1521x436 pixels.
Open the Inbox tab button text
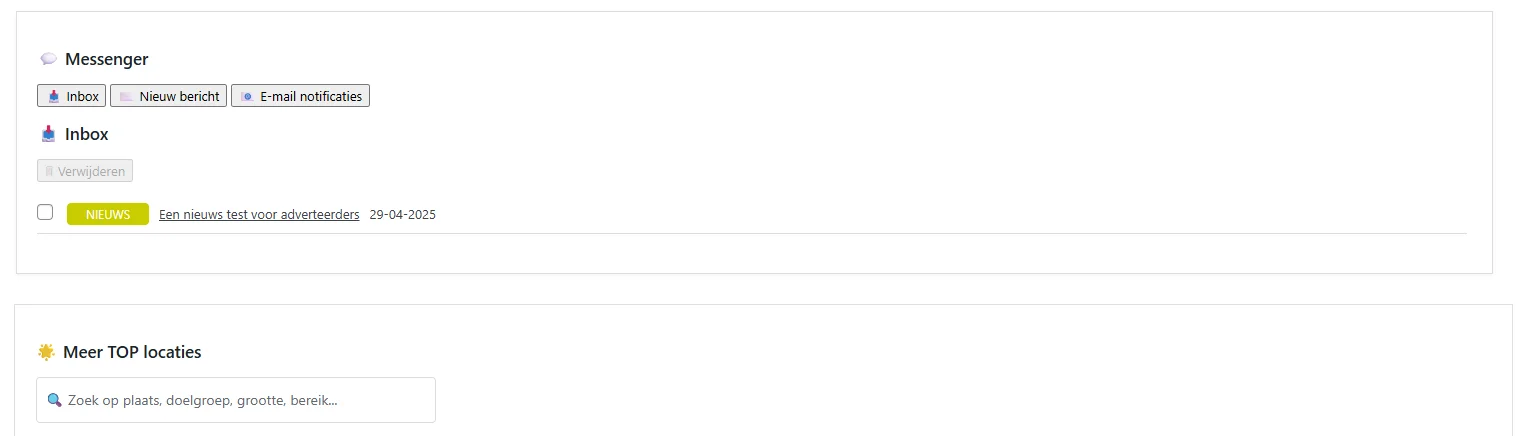83,97
